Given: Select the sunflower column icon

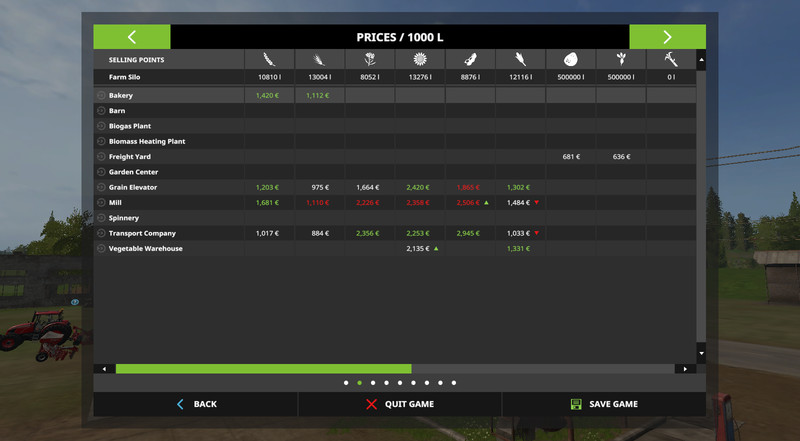Looking at the screenshot, I should coord(419,60).
